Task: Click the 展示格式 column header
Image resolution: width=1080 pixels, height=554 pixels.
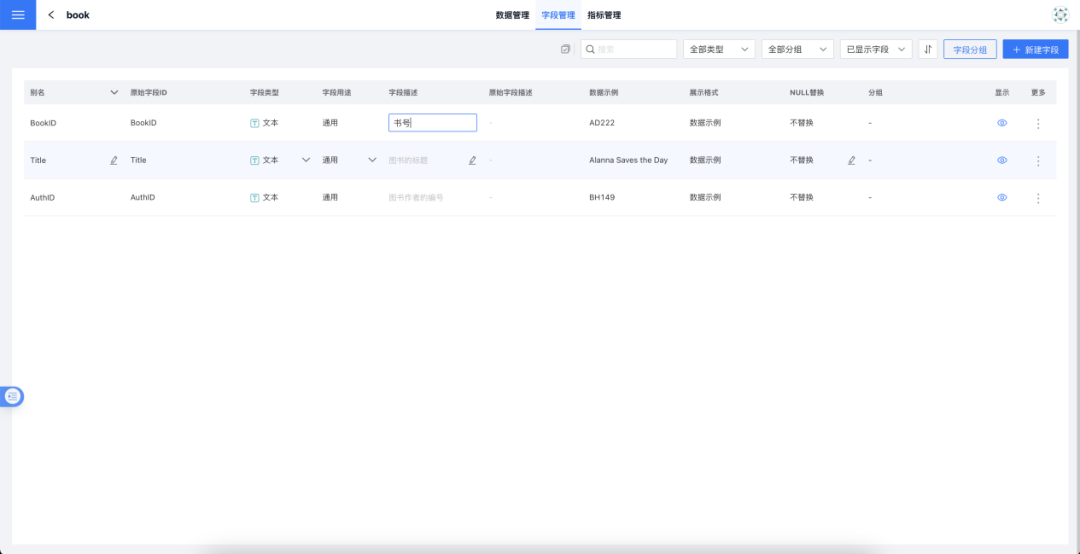Action: [704, 92]
